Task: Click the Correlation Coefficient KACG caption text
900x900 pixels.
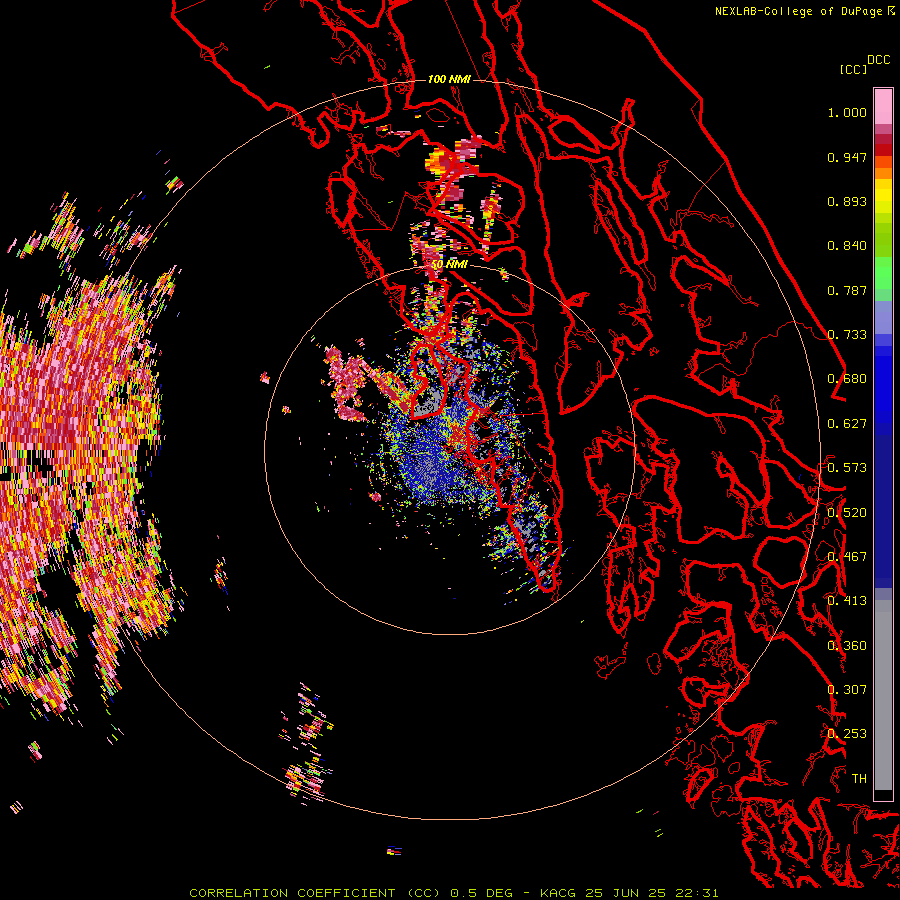Action: [453, 893]
